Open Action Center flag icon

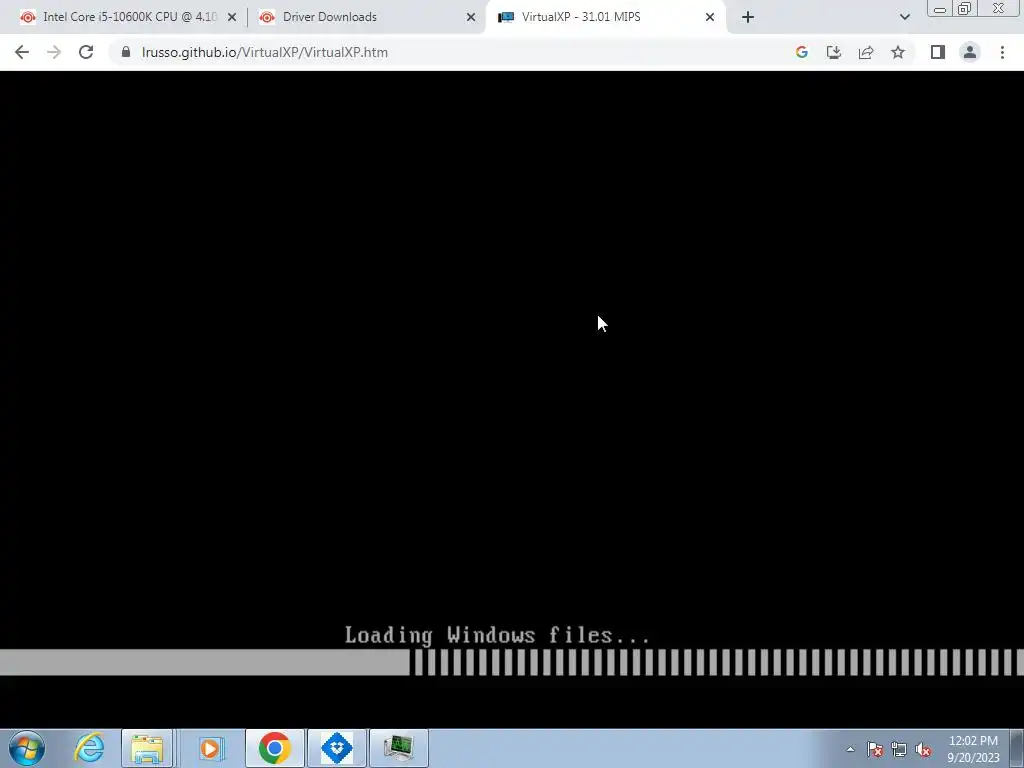pos(875,749)
